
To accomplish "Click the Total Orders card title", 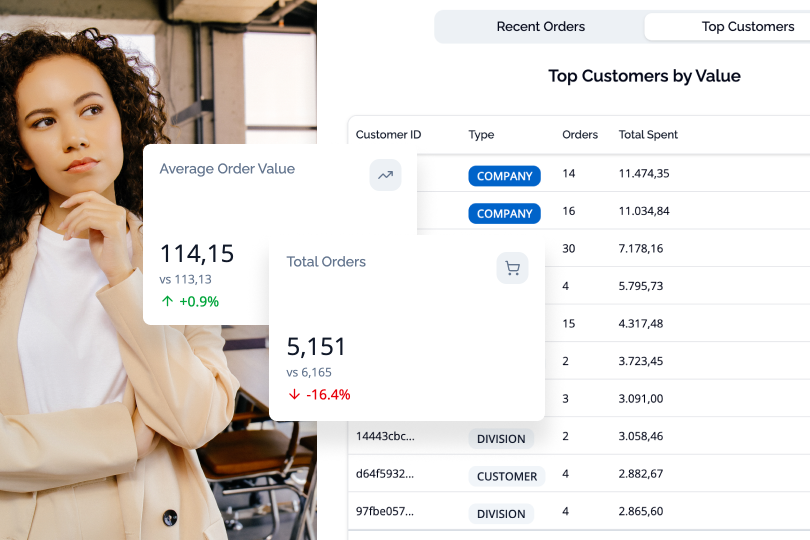I will (326, 262).
